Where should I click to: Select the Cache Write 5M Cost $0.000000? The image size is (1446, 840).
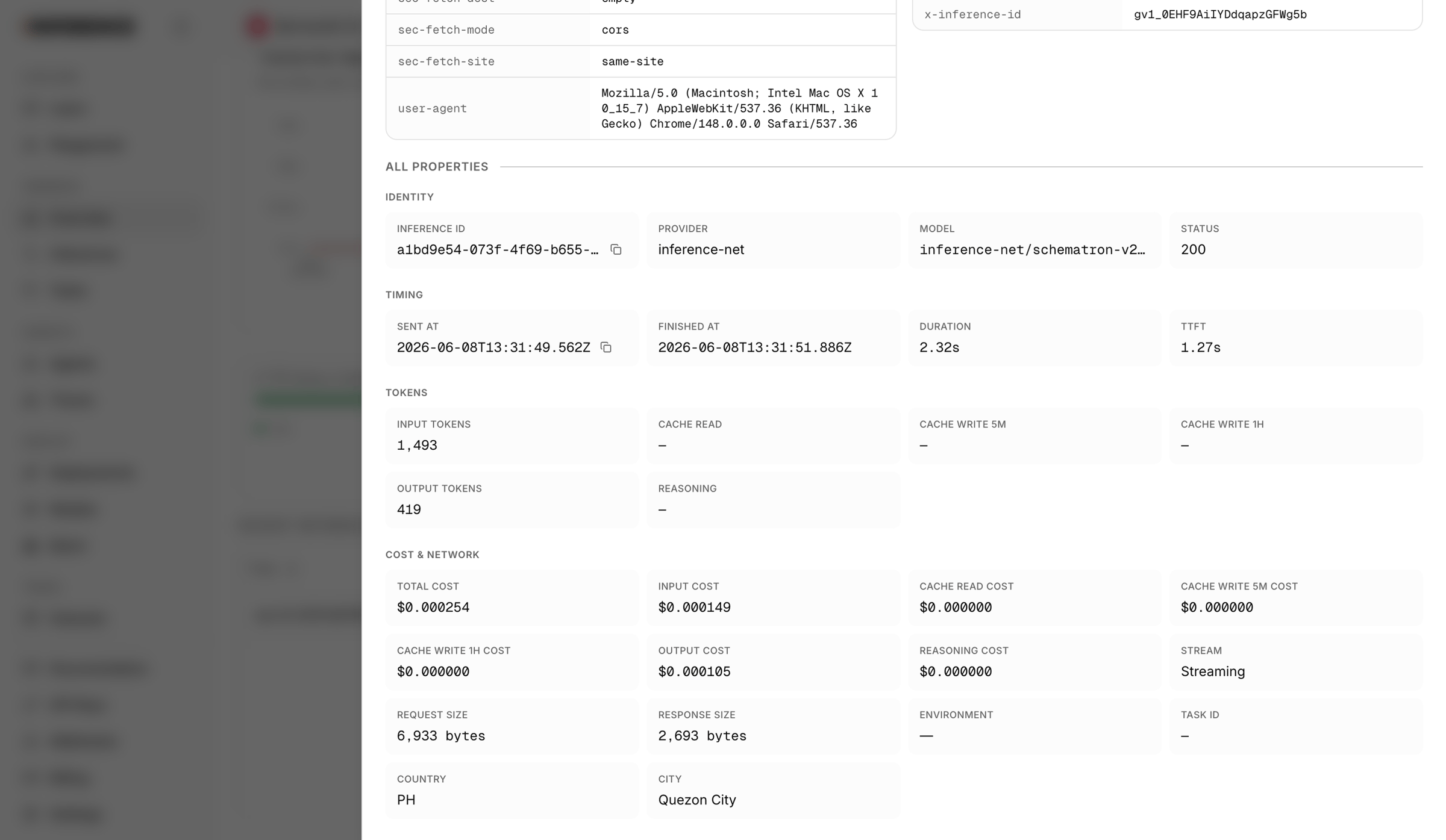[1216, 607]
